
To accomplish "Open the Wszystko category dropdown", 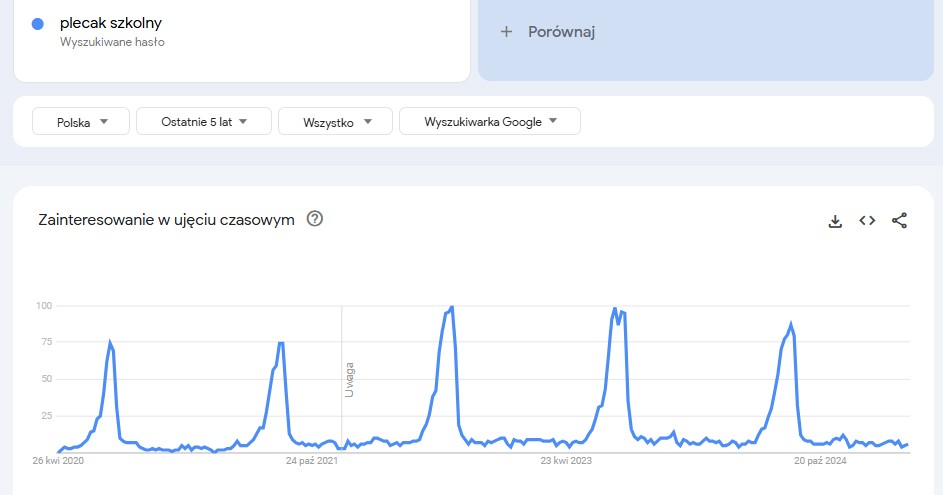I will click(x=336, y=121).
